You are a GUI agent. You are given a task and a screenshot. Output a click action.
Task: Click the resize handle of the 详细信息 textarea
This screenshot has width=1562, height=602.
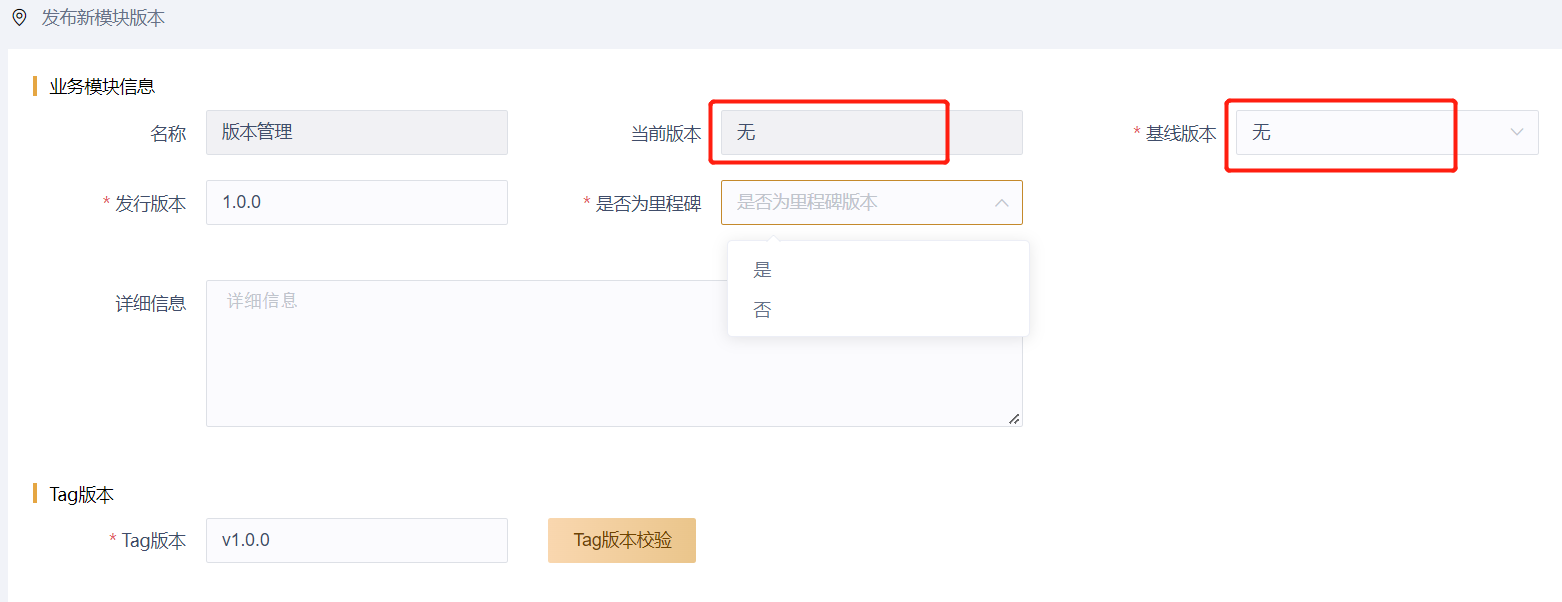click(1014, 419)
